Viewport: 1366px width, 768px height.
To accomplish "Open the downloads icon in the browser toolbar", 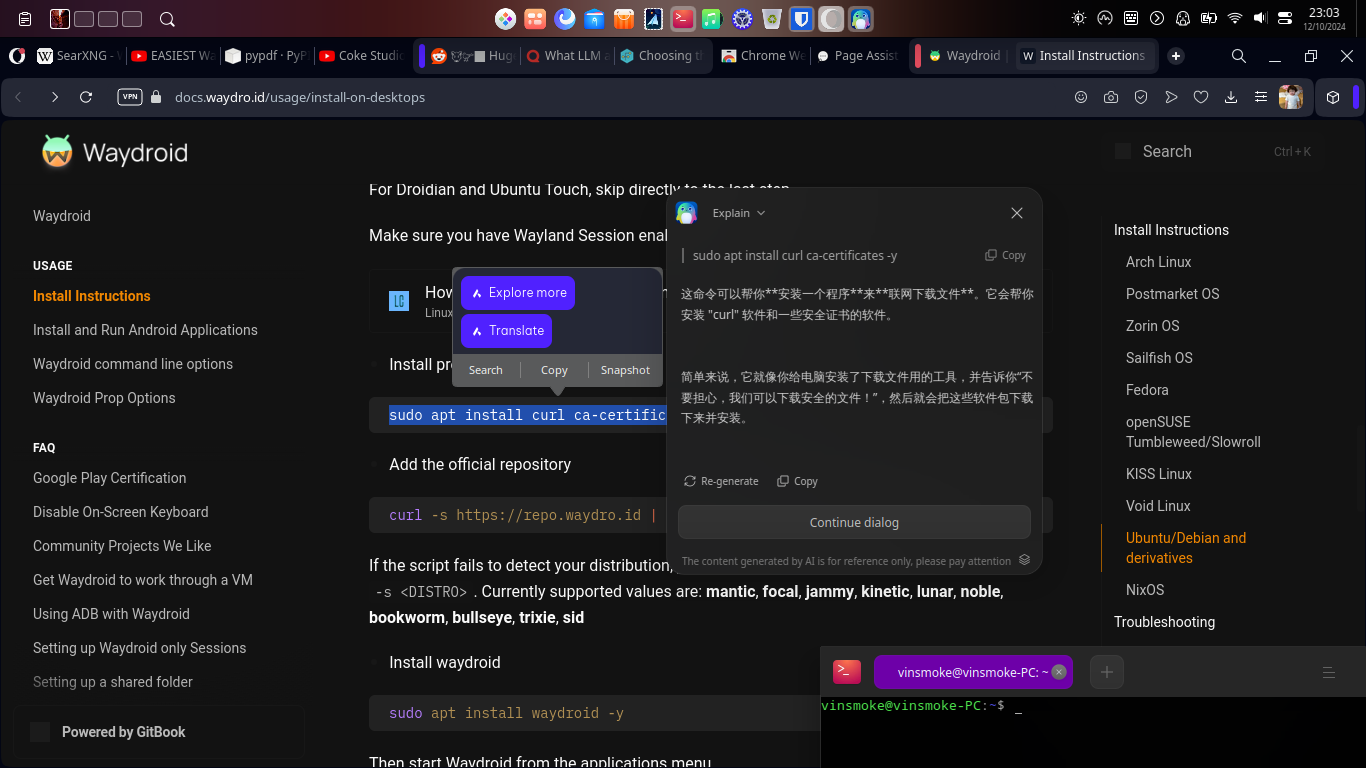I will pyautogui.click(x=1231, y=97).
